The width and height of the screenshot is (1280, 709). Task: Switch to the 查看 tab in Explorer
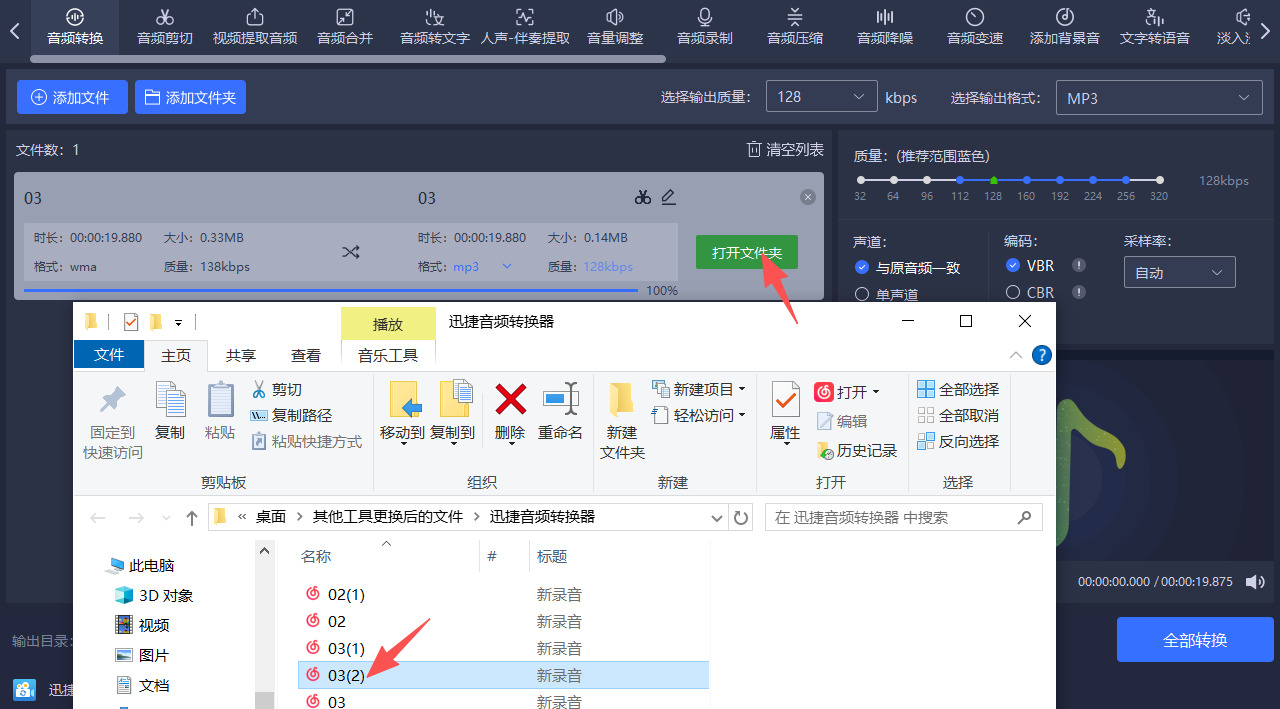pos(305,354)
